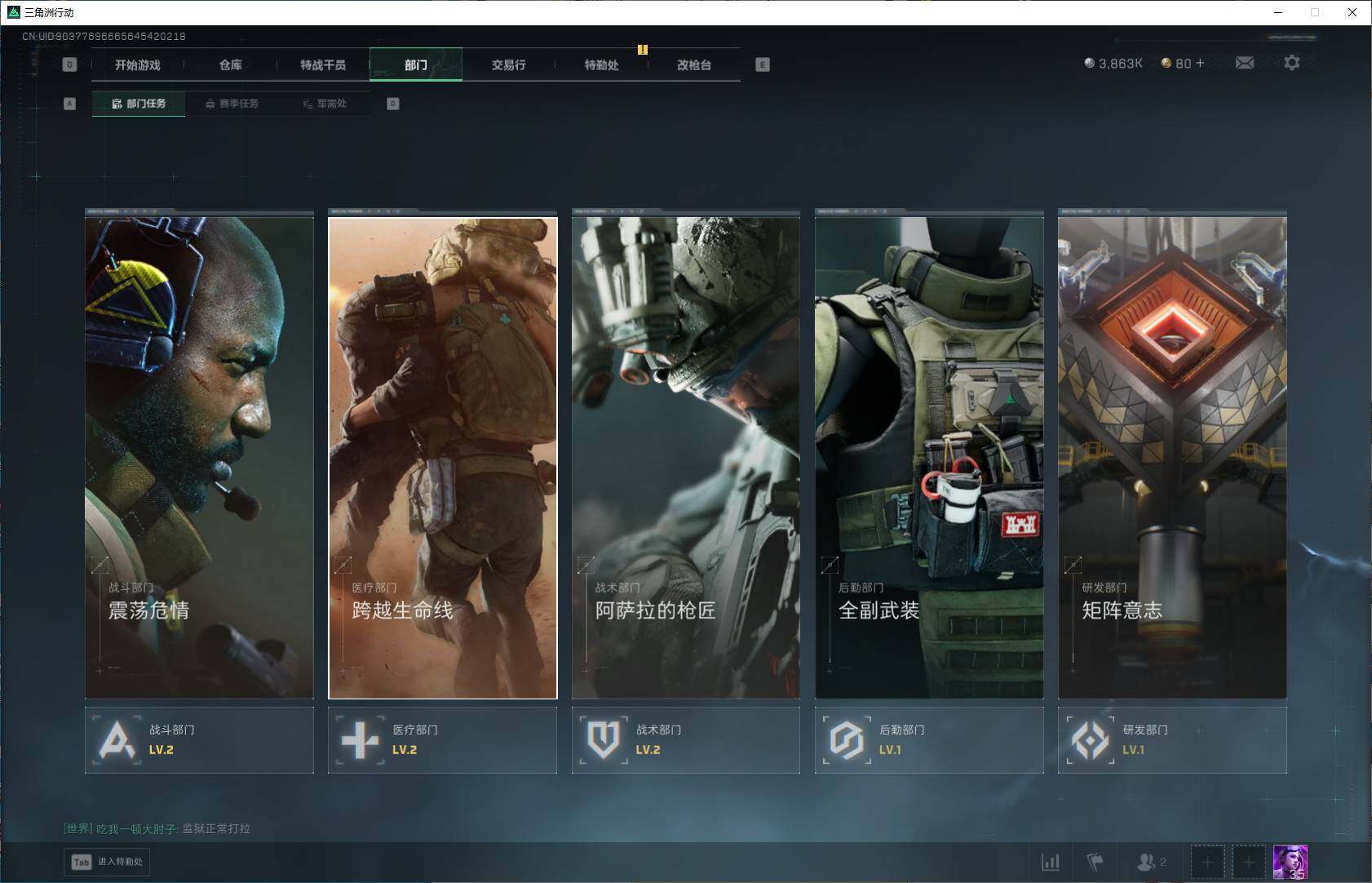The image size is (1372, 883).
Task: Select the 赛季任务 sub-tab
Action: pyautogui.click(x=232, y=104)
